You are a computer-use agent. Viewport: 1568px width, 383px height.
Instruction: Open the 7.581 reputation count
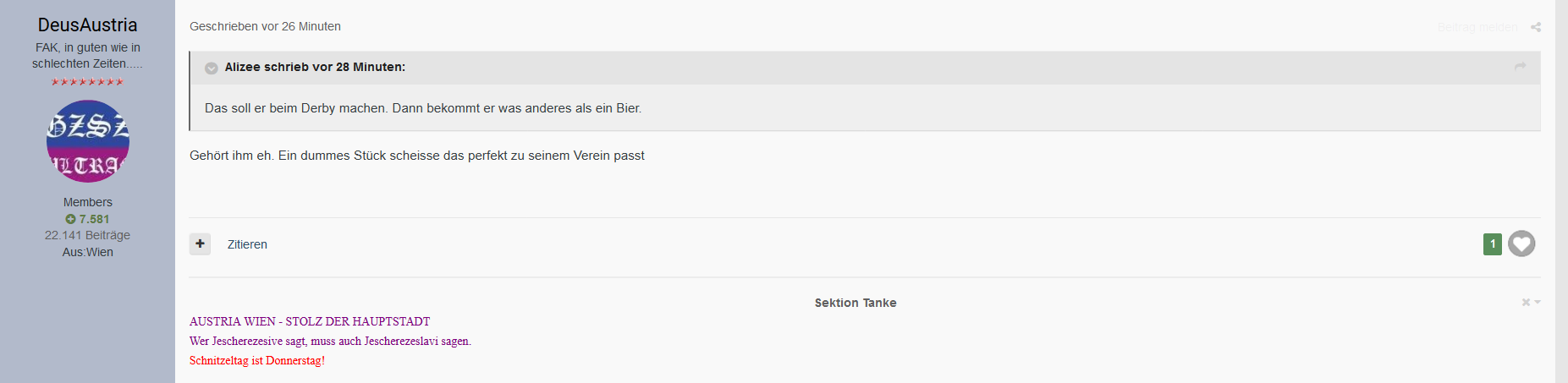point(94,219)
